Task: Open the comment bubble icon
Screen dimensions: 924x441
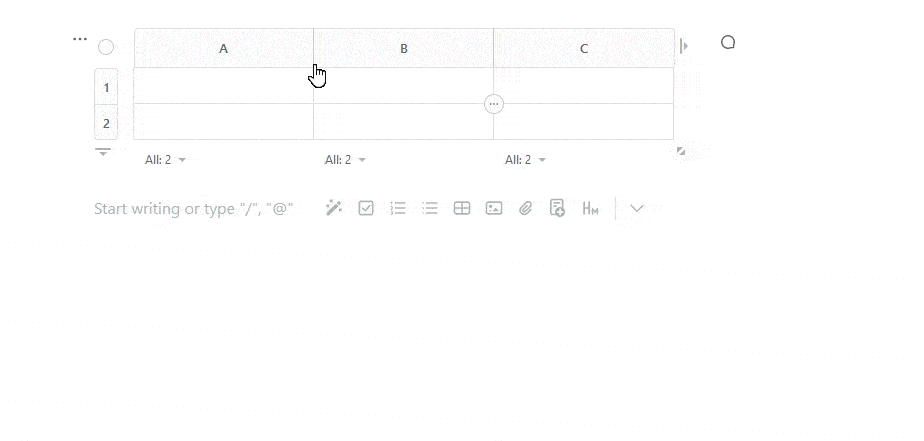Action: coord(728,42)
